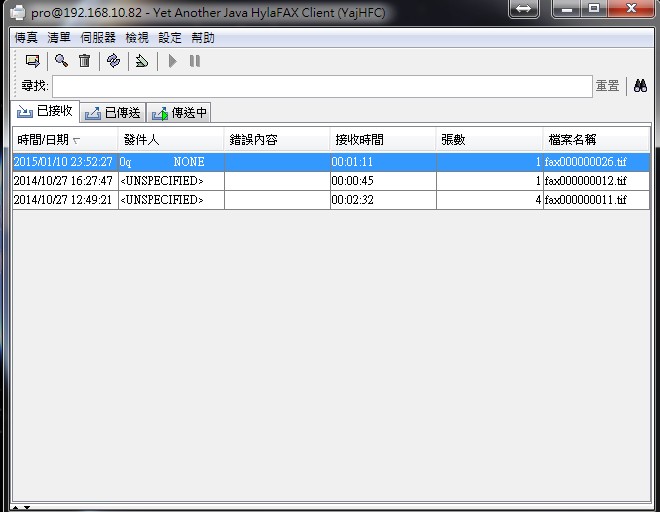This screenshot has height=512, width=660.
Task: Click receive time 00:00:45 cell
Action: click(x=383, y=181)
